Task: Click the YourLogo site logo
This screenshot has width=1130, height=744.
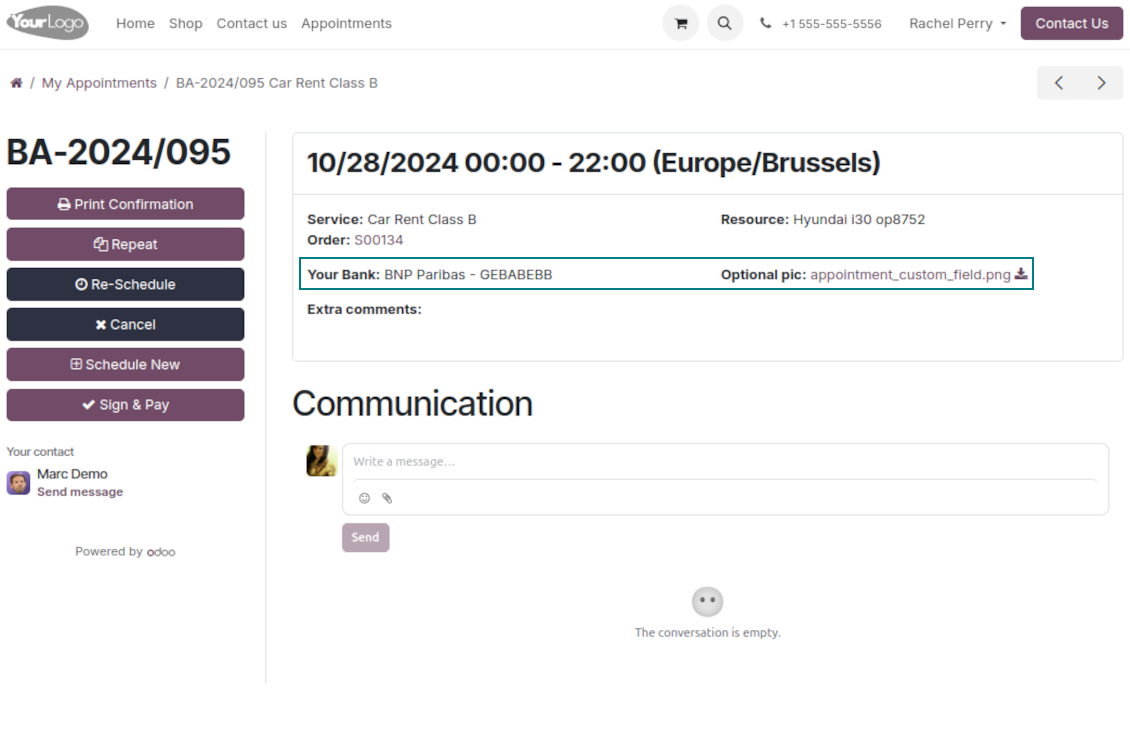Action: (x=48, y=23)
